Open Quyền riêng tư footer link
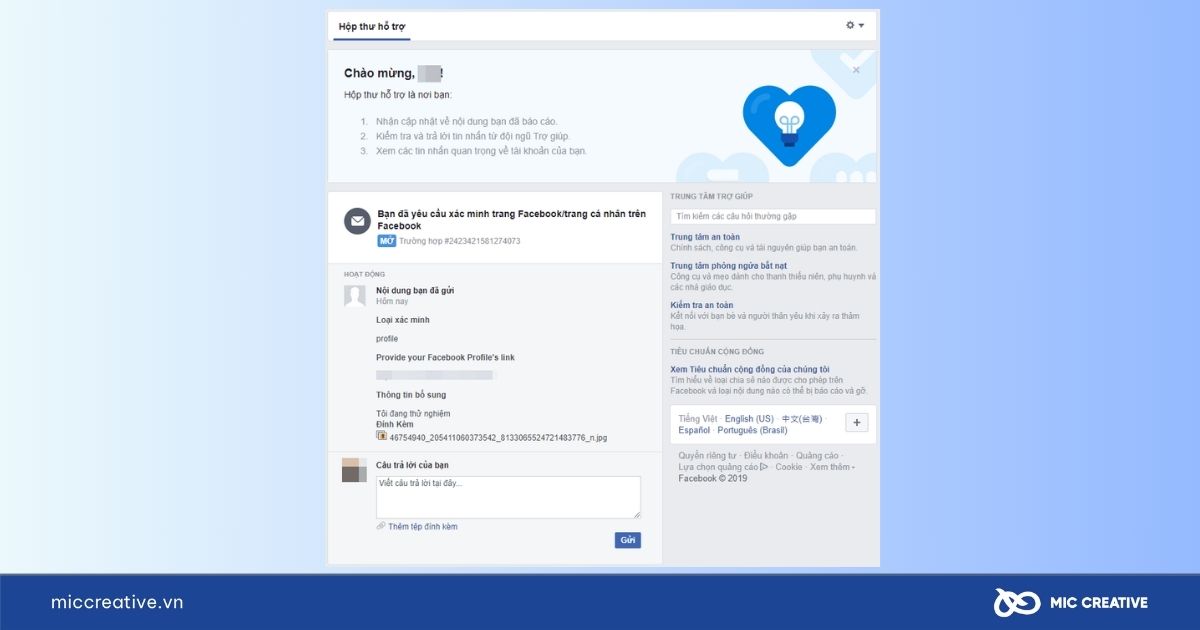This screenshot has height=630, width=1200. coord(707,456)
